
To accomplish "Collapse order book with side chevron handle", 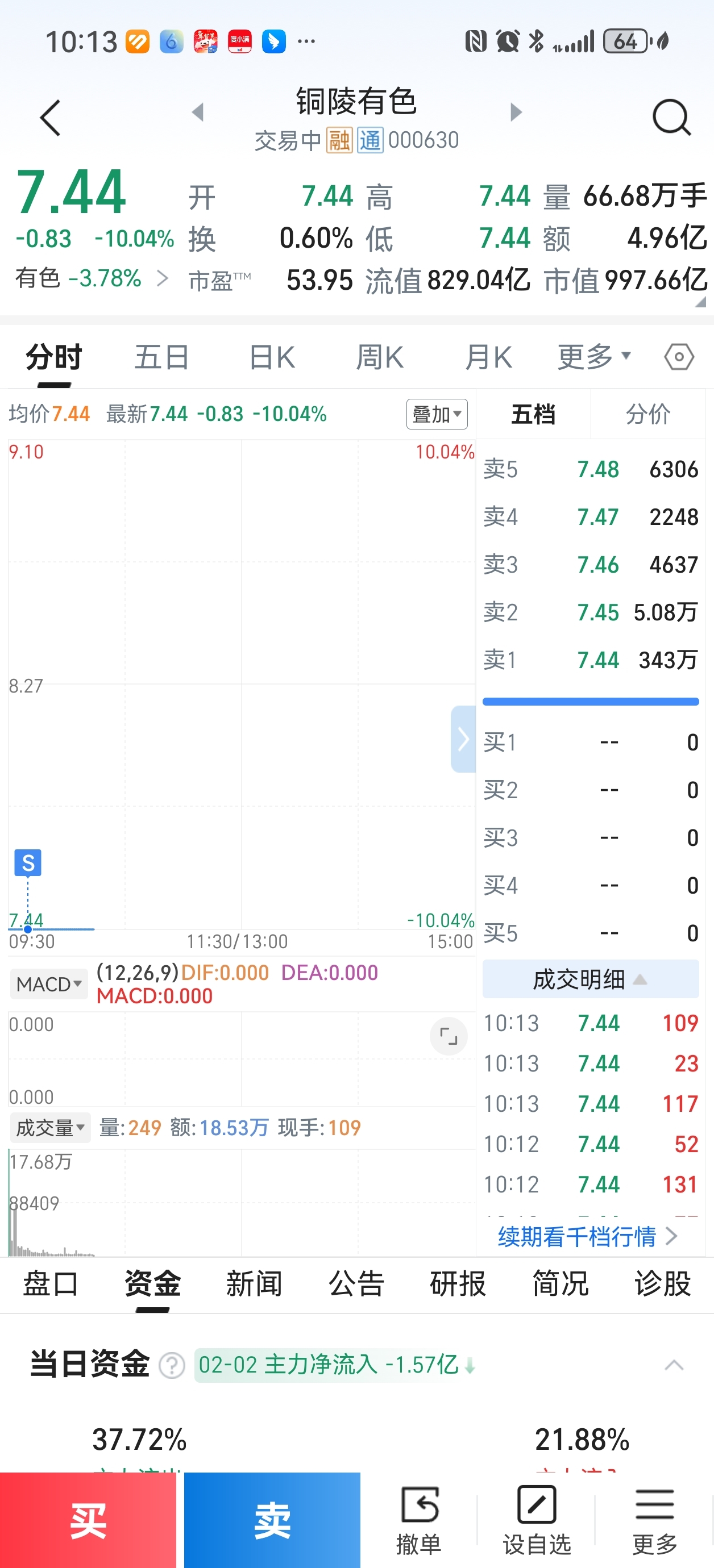I will (x=463, y=739).
